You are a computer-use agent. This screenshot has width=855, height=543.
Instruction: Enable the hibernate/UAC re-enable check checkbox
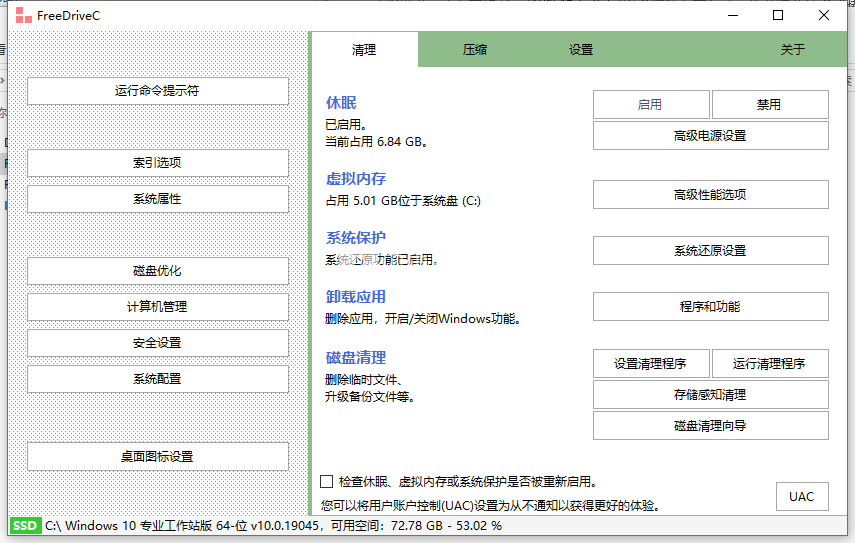327,482
